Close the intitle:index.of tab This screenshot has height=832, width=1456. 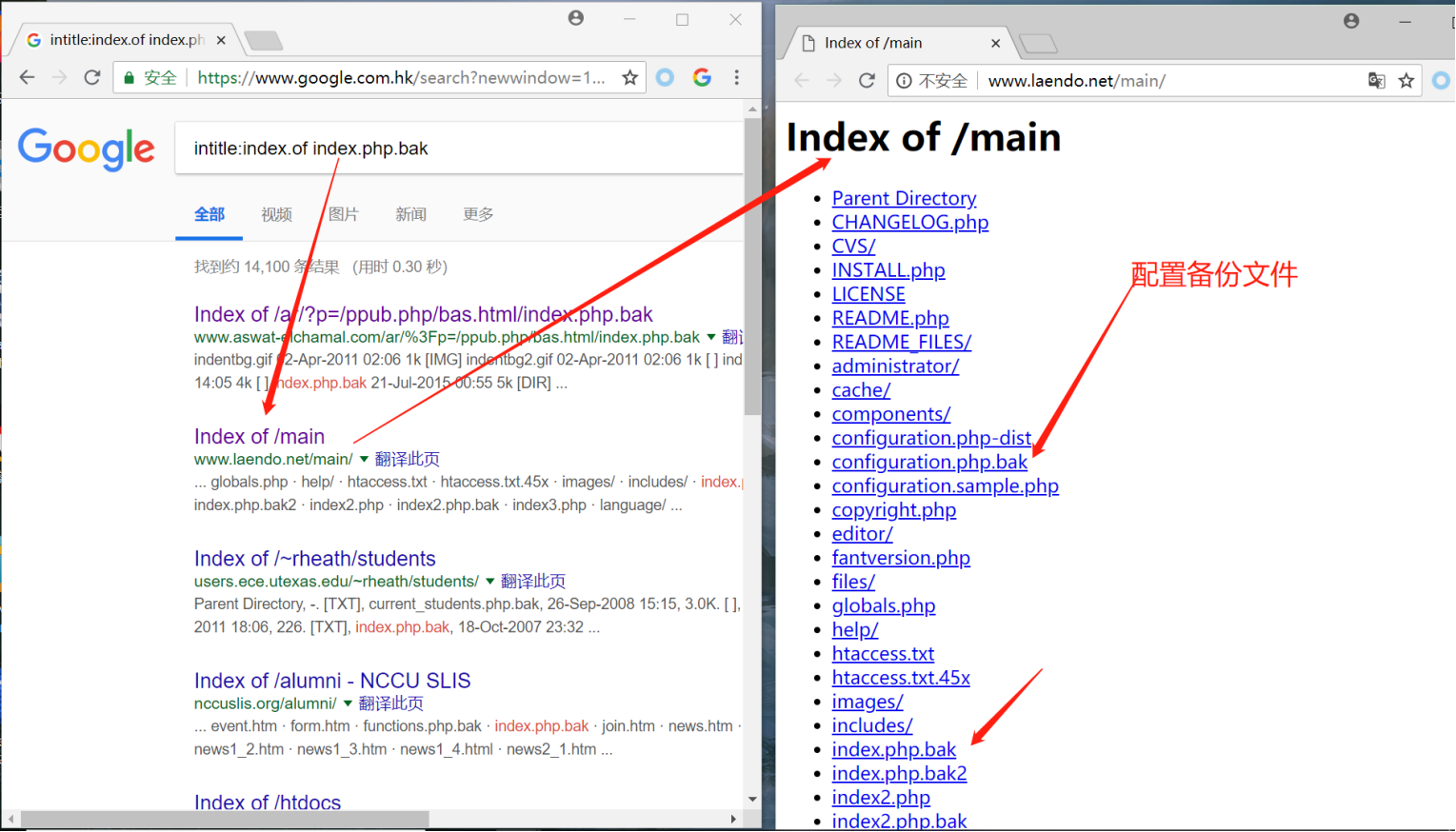[221, 40]
